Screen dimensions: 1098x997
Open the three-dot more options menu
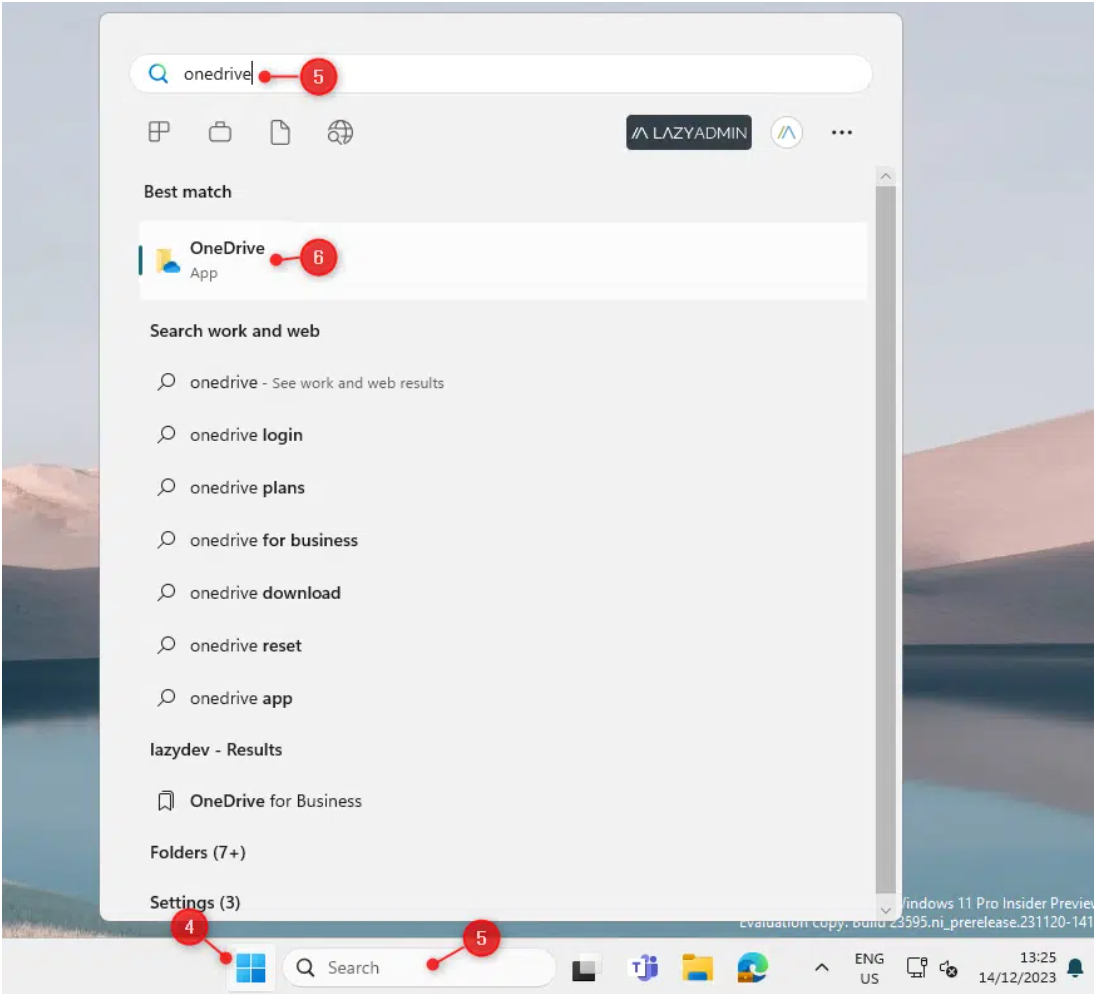pos(842,132)
